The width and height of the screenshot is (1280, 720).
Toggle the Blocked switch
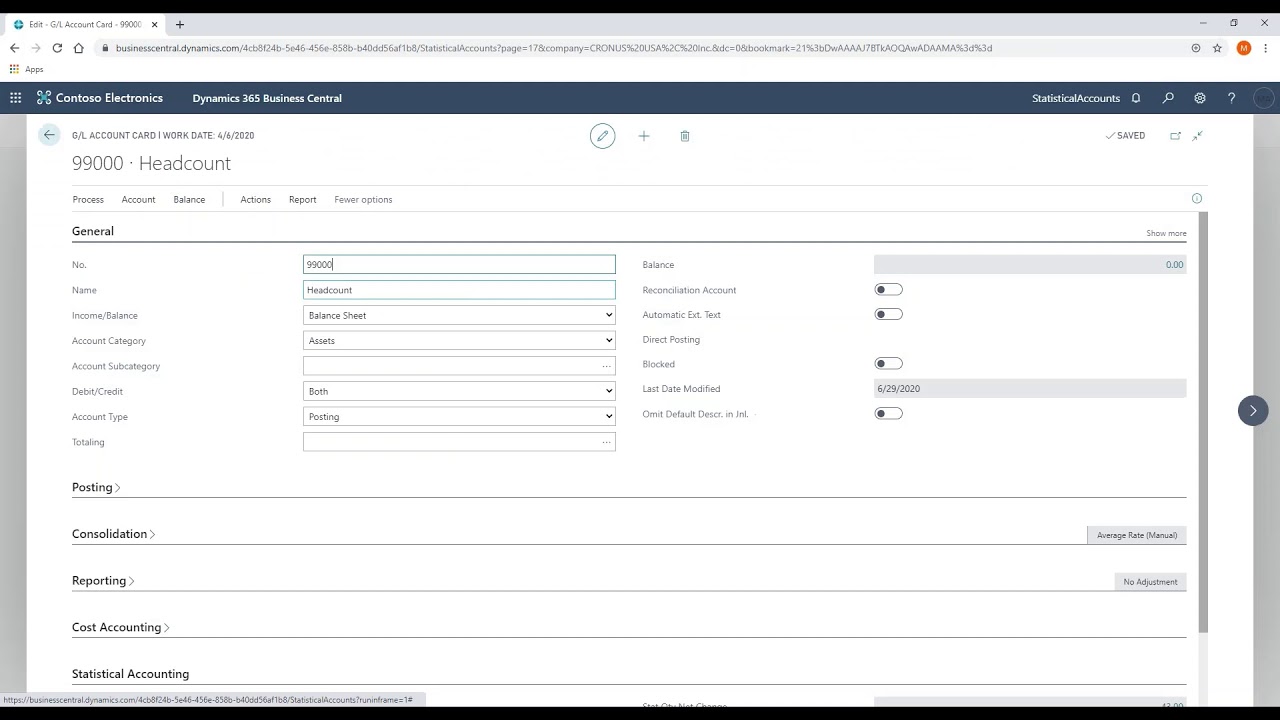tap(888, 364)
